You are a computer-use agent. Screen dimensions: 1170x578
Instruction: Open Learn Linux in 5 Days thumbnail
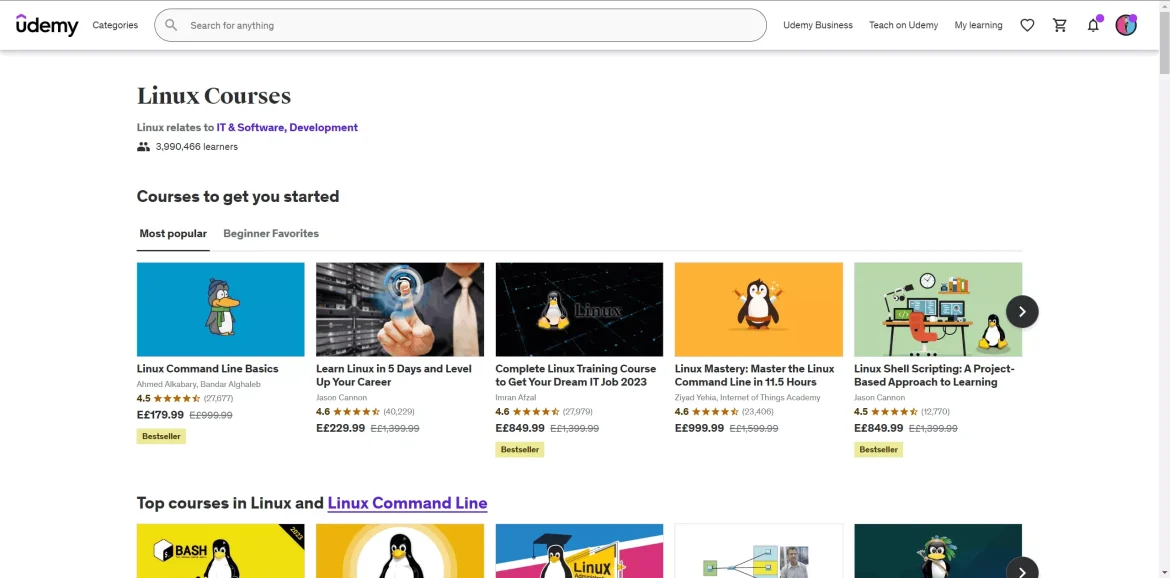[400, 309]
